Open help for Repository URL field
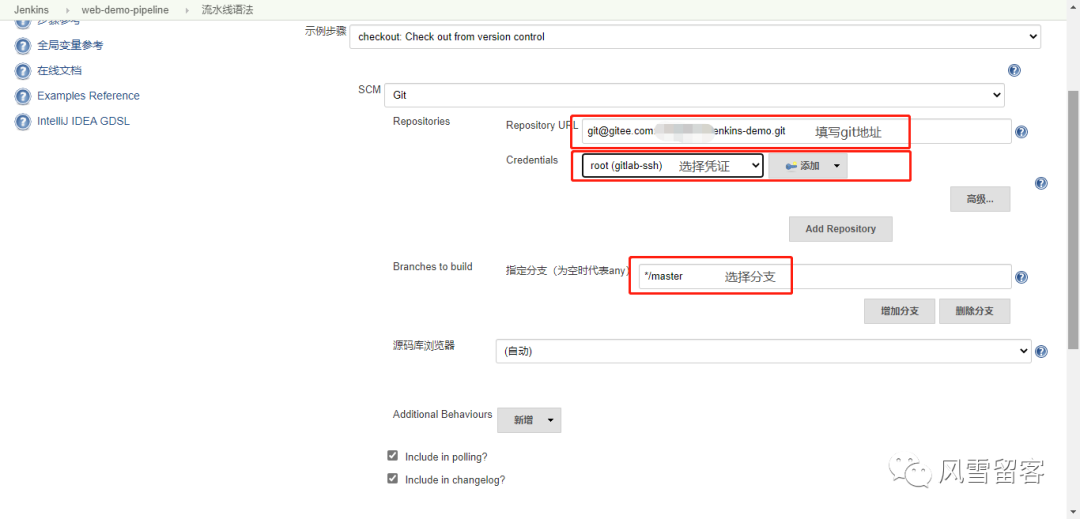 coord(1021,132)
